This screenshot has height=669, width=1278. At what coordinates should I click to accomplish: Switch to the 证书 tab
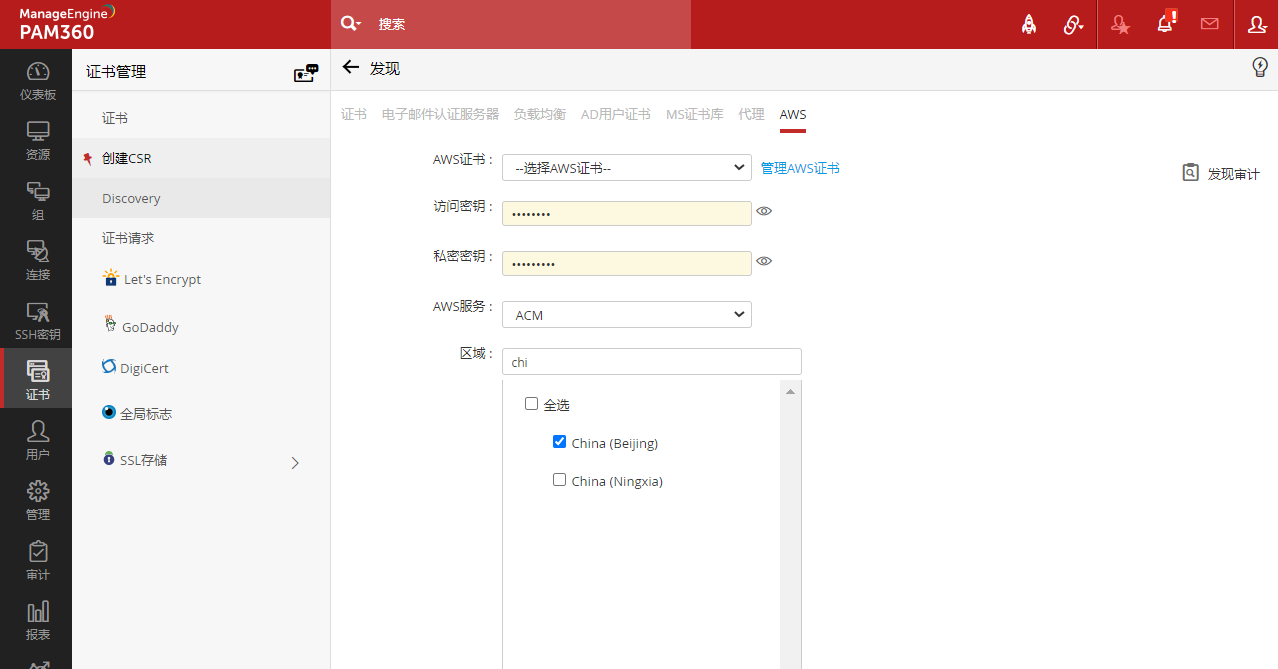[x=354, y=114]
